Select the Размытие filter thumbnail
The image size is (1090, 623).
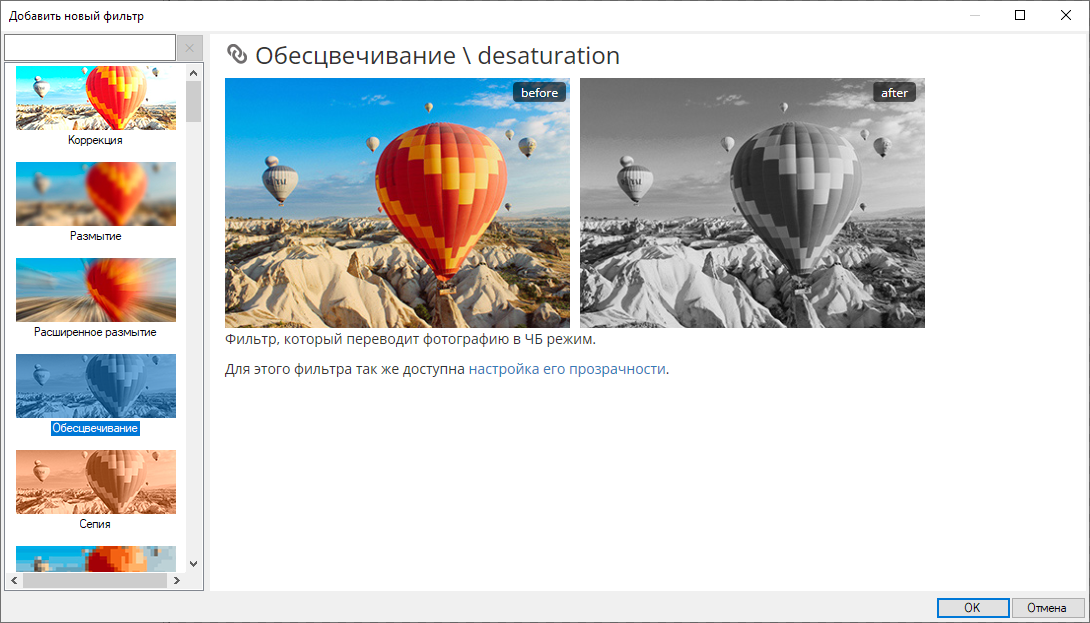96,194
